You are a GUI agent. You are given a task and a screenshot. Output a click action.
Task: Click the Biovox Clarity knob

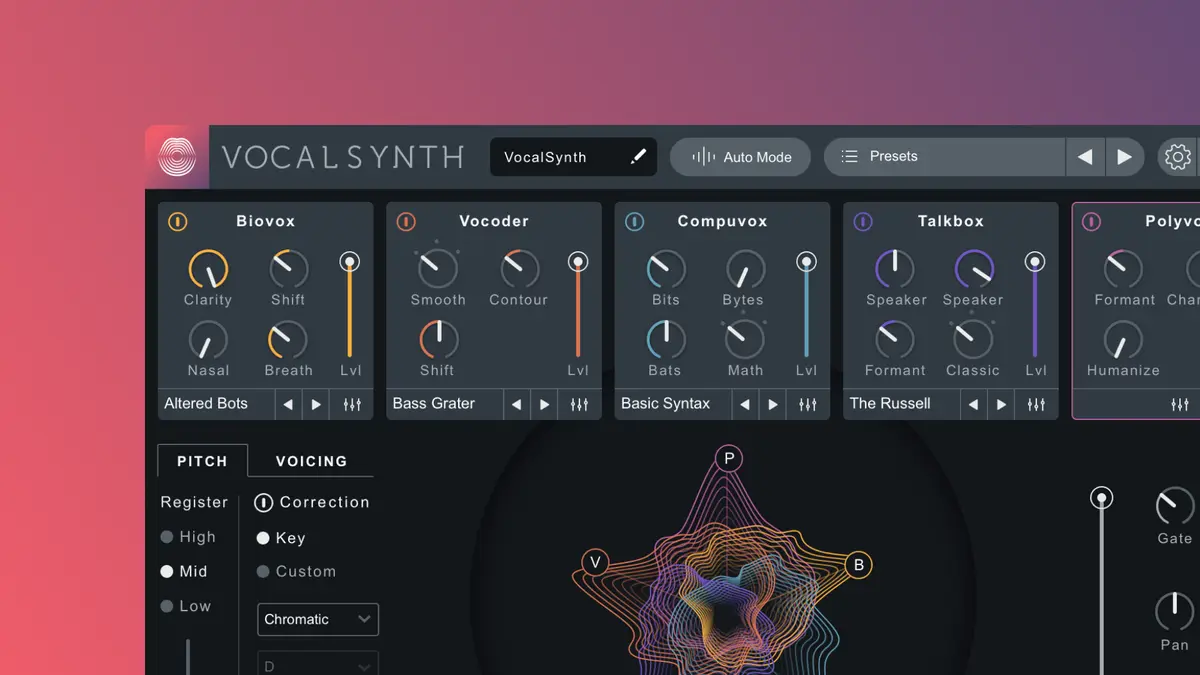click(x=208, y=269)
